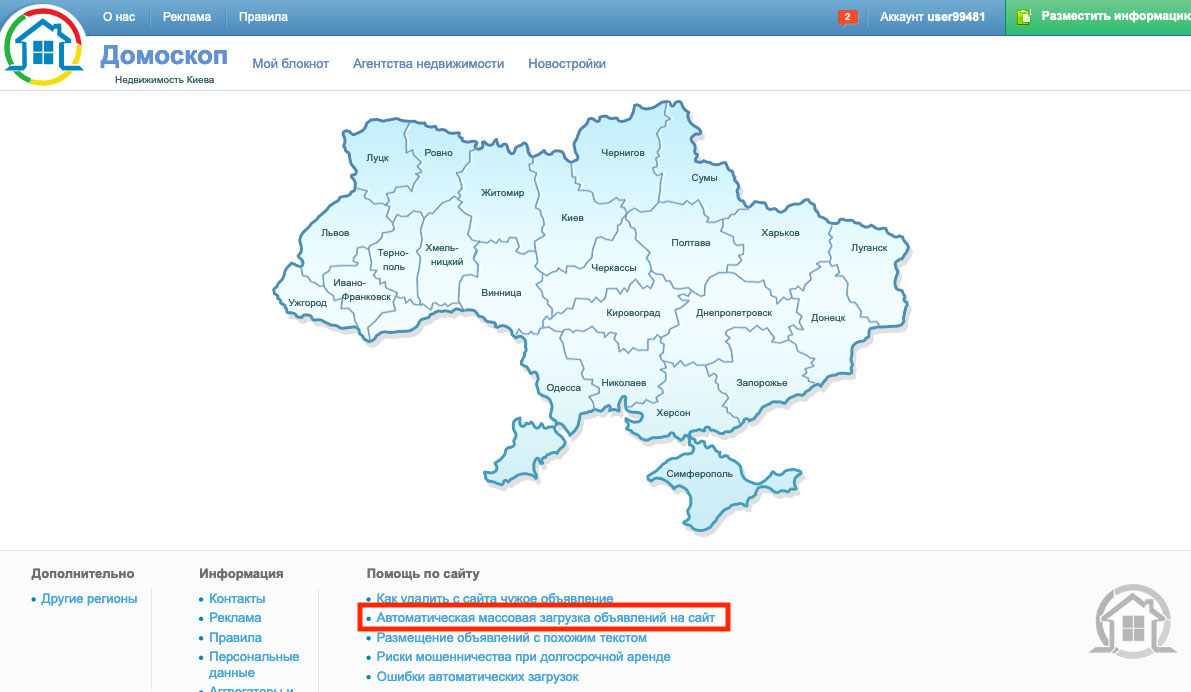The image size is (1191, 692).
Task: Open Риски мошенничества при долгосрочной аренде
Action: click(x=523, y=657)
